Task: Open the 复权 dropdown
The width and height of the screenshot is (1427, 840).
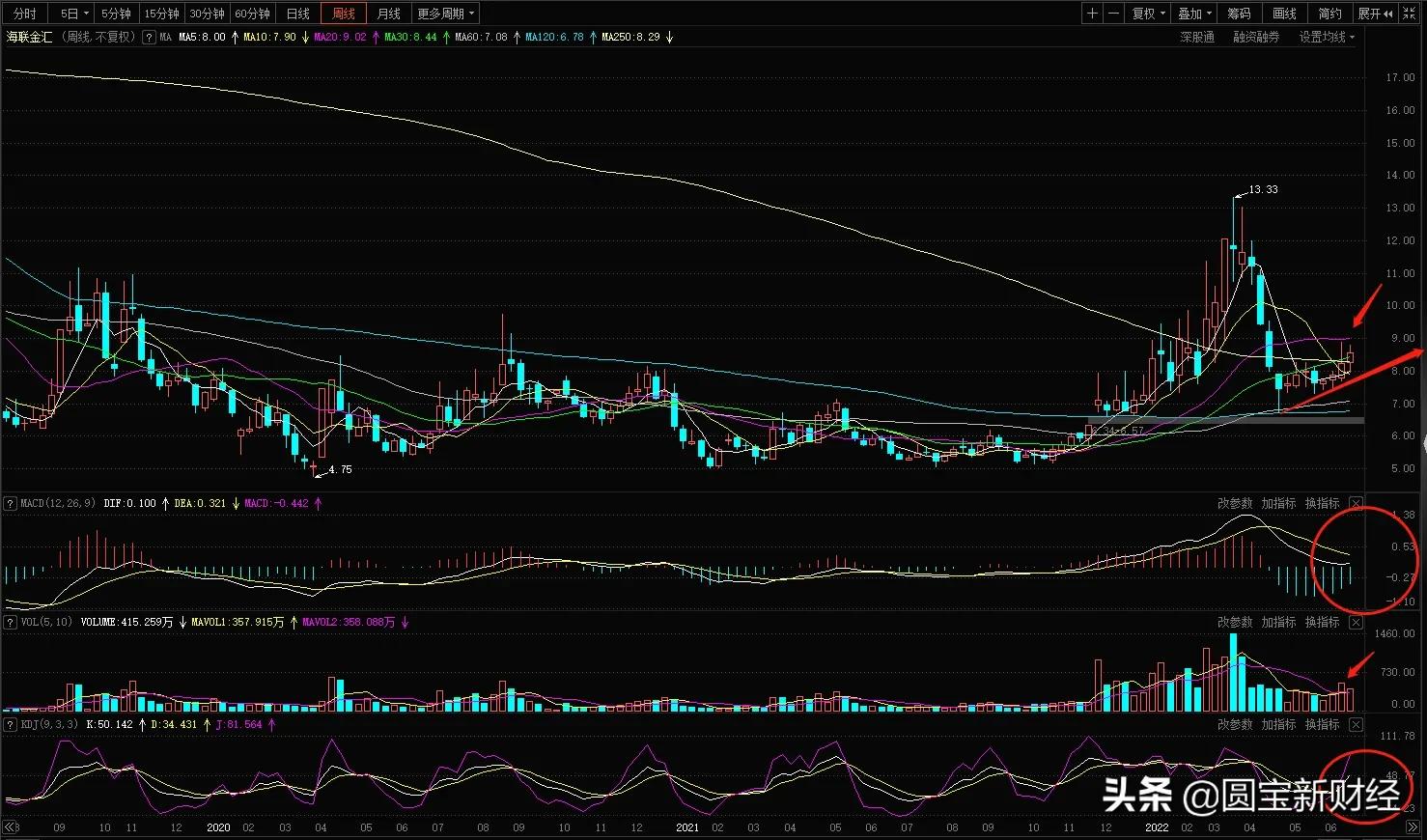Action: (x=1149, y=14)
